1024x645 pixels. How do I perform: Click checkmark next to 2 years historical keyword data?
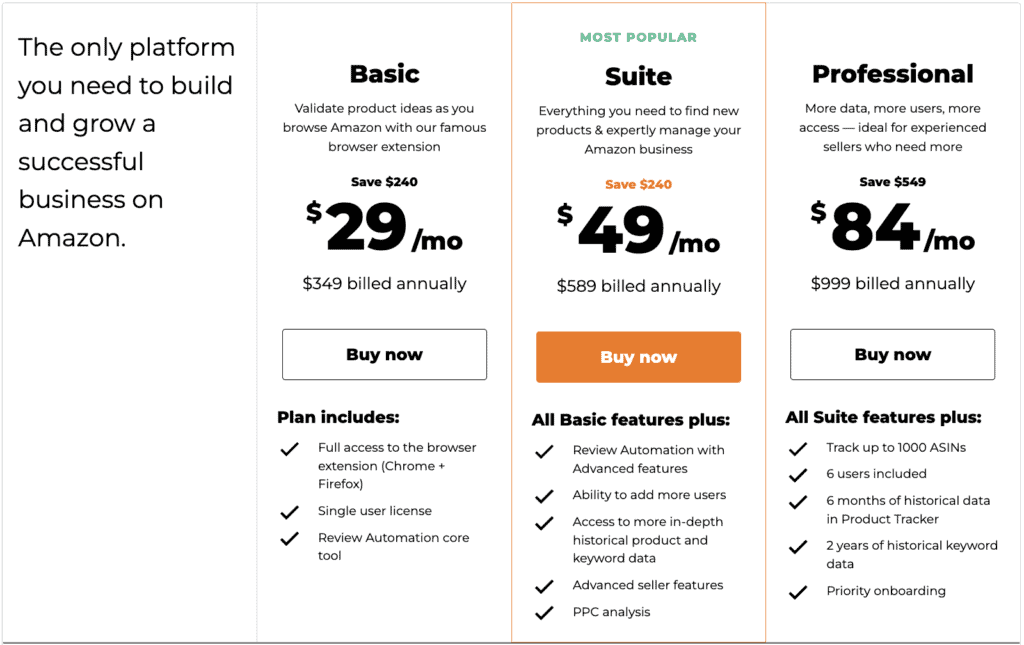(x=797, y=547)
